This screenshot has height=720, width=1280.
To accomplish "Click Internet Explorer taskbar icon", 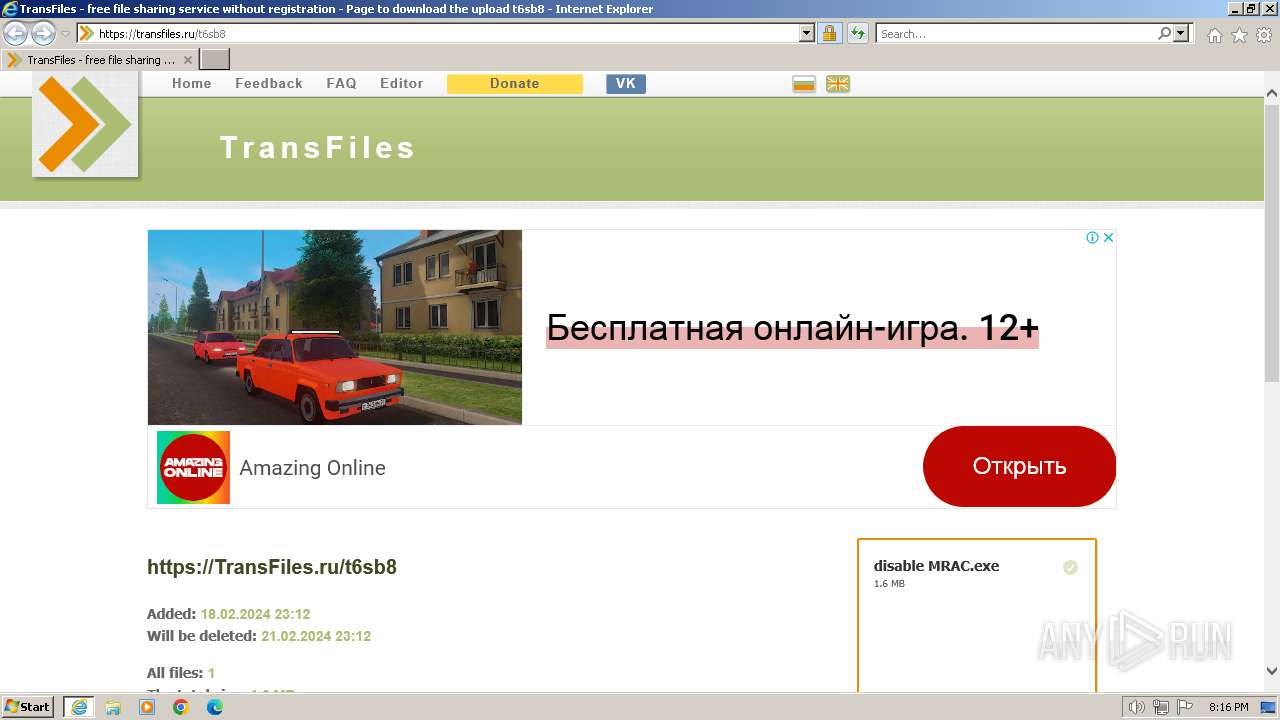I will point(79,707).
